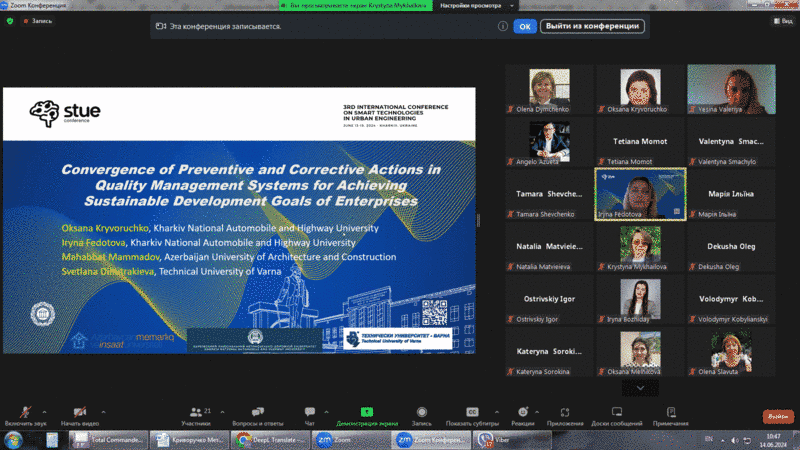Select Iryna Bozhidav video thumbnail

pyautogui.click(x=640, y=299)
